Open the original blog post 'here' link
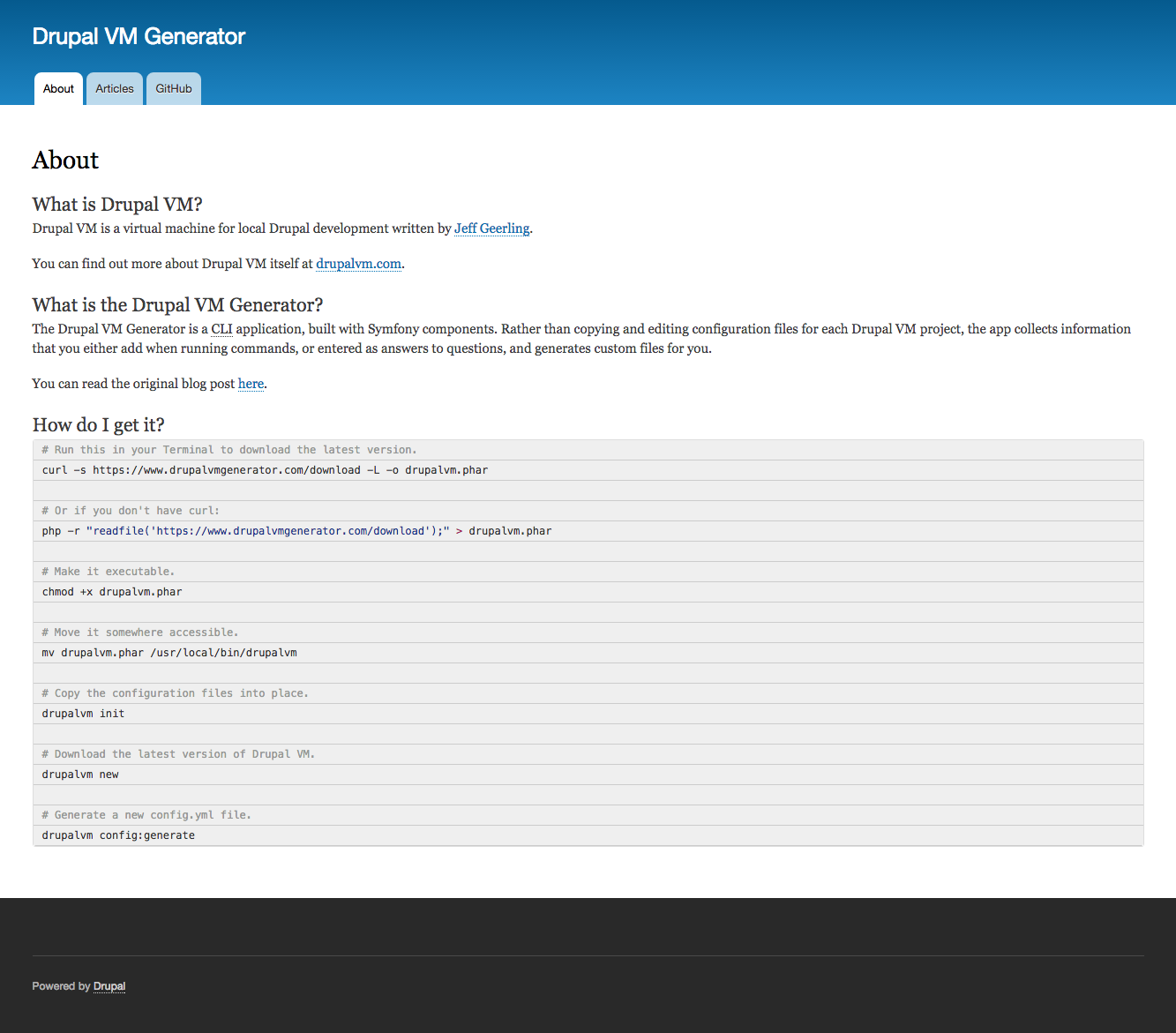1176x1033 pixels. tap(251, 384)
